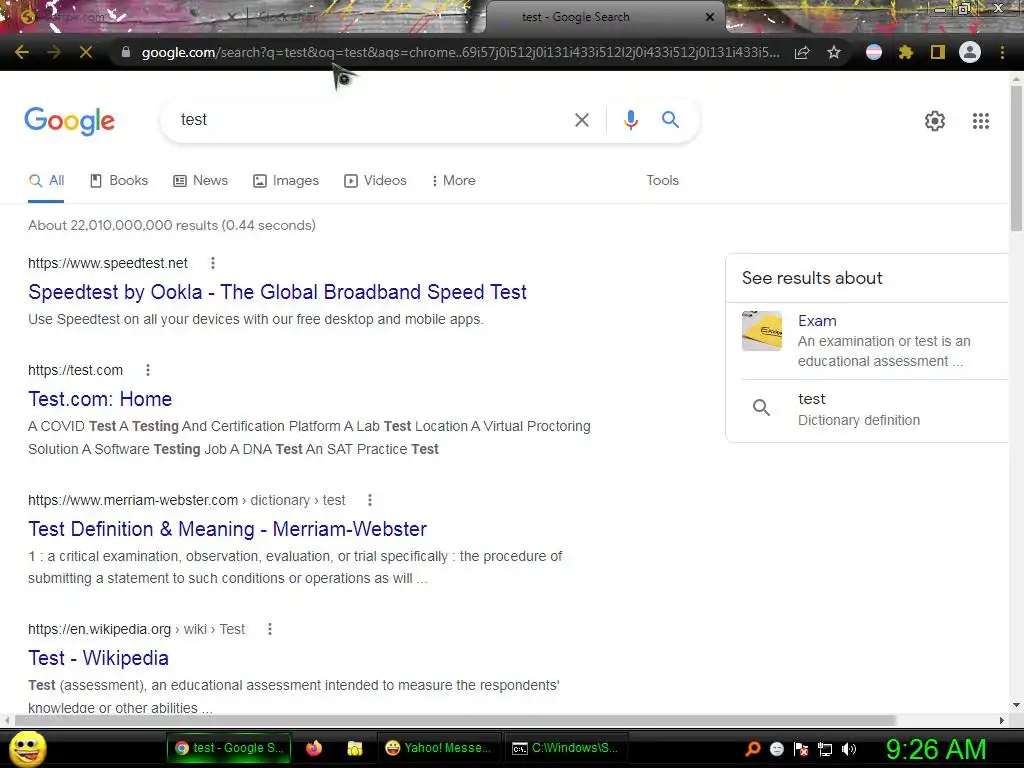1024x768 pixels.
Task: Open volume control in tray
Action: (849, 749)
